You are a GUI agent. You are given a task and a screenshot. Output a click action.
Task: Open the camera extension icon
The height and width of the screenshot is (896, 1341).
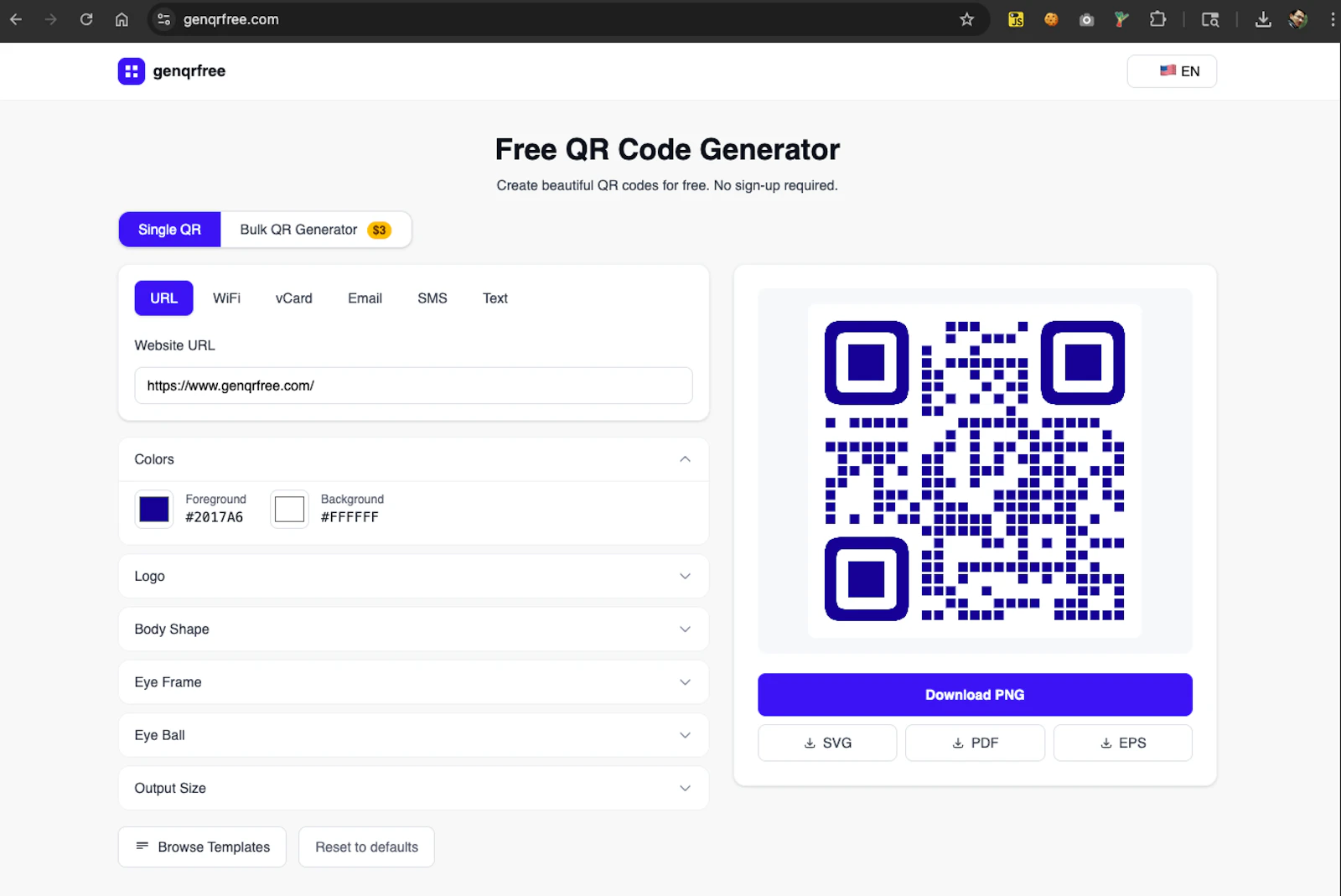1086,19
